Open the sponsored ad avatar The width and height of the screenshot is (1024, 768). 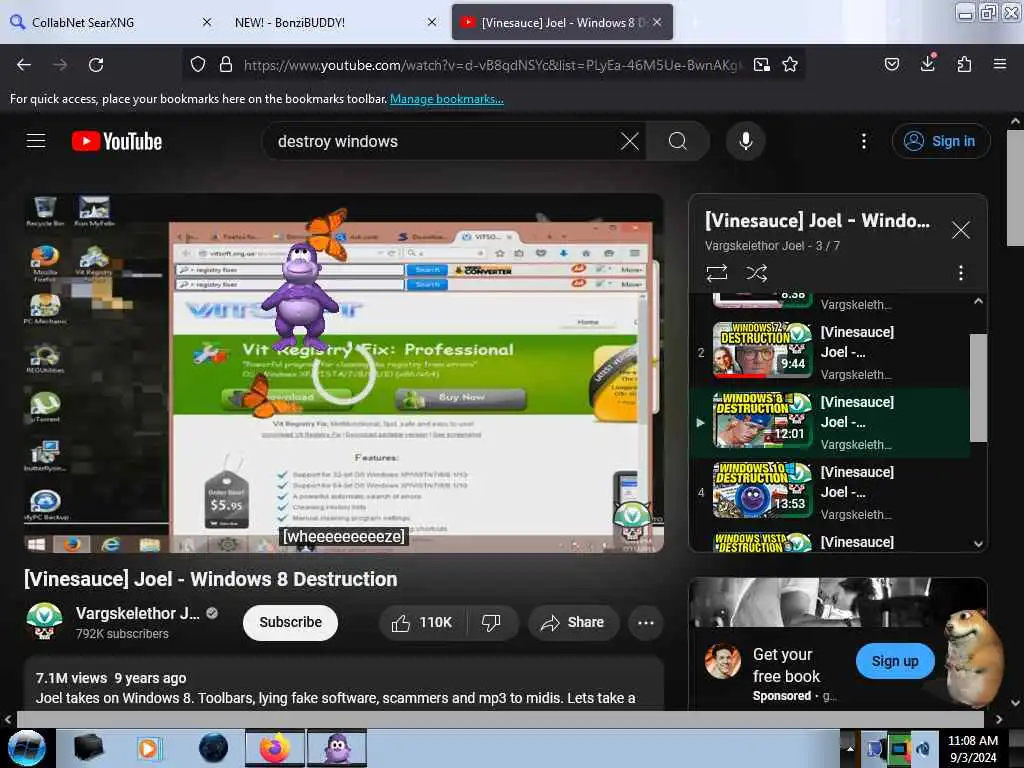coord(722,661)
